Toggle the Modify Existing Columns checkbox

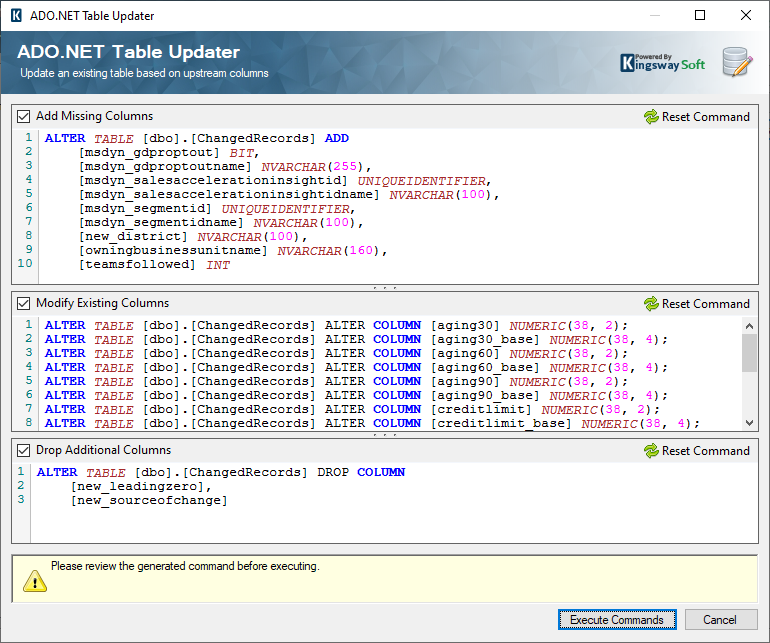click(23, 304)
